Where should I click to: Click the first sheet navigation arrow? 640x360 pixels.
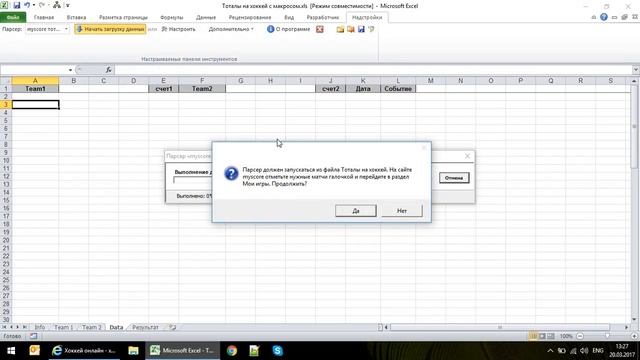pyautogui.click(x=4, y=327)
